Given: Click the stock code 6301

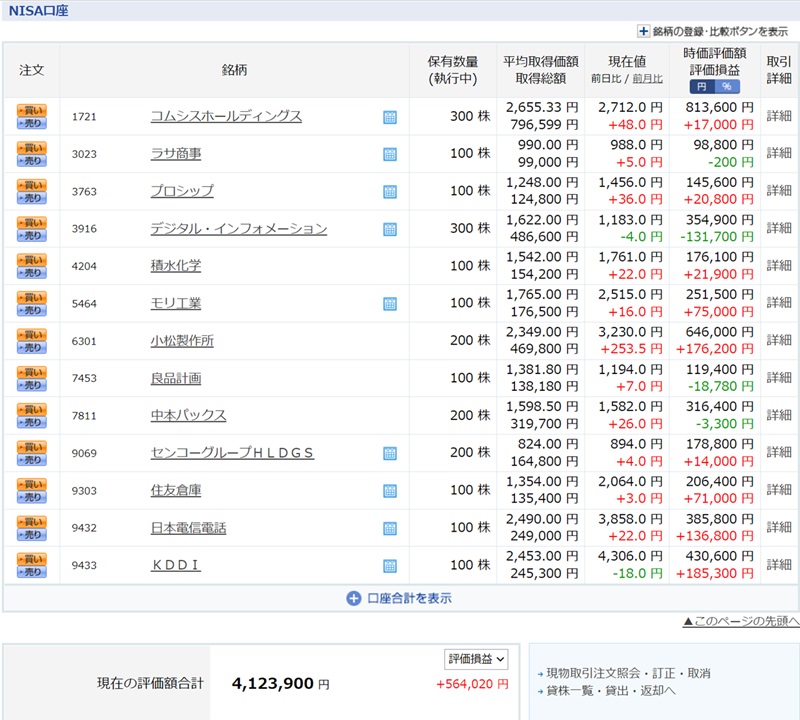Looking at the screenshot, I should point(84,341).
